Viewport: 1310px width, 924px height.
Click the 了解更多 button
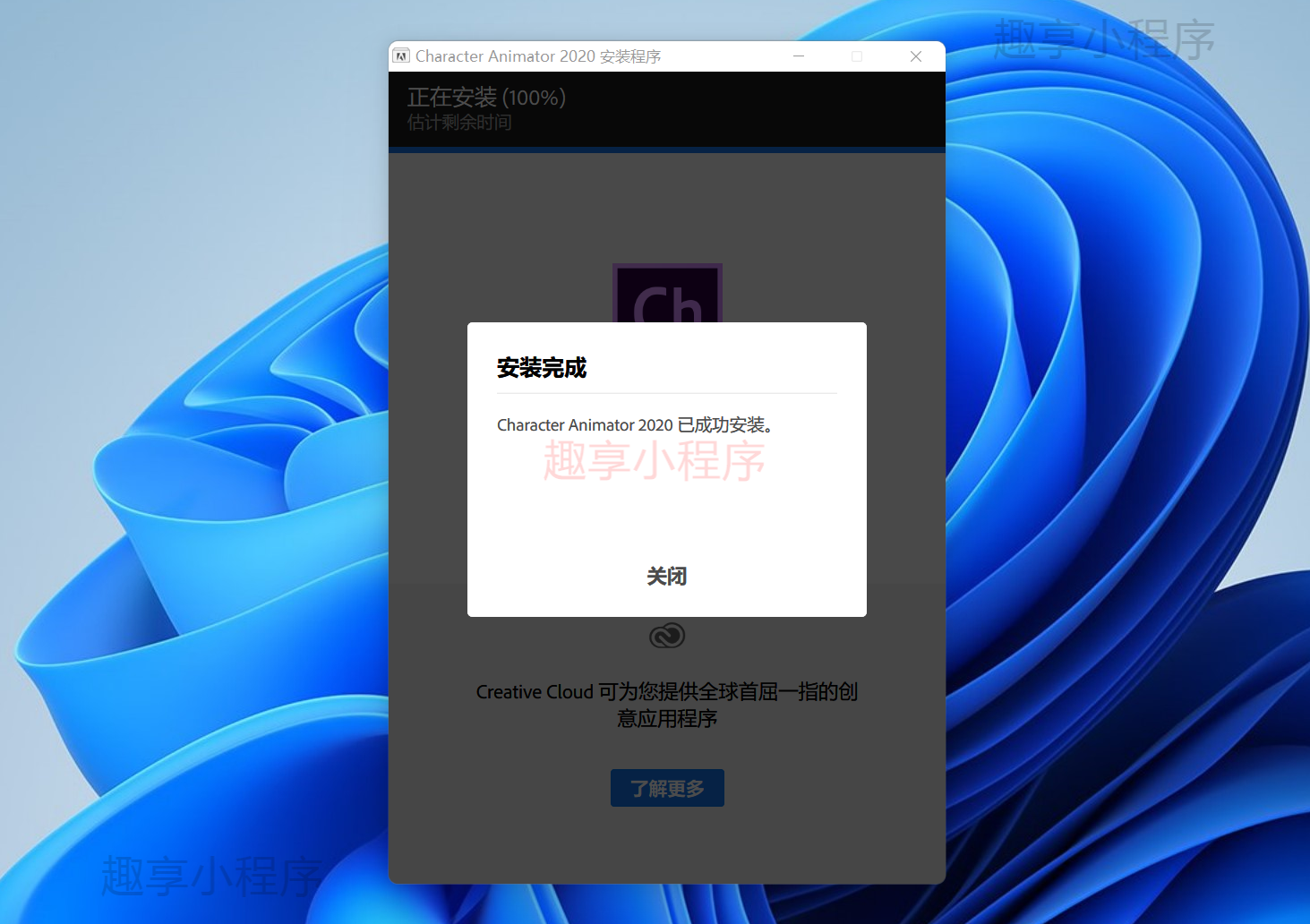click(x=667, y=788)
